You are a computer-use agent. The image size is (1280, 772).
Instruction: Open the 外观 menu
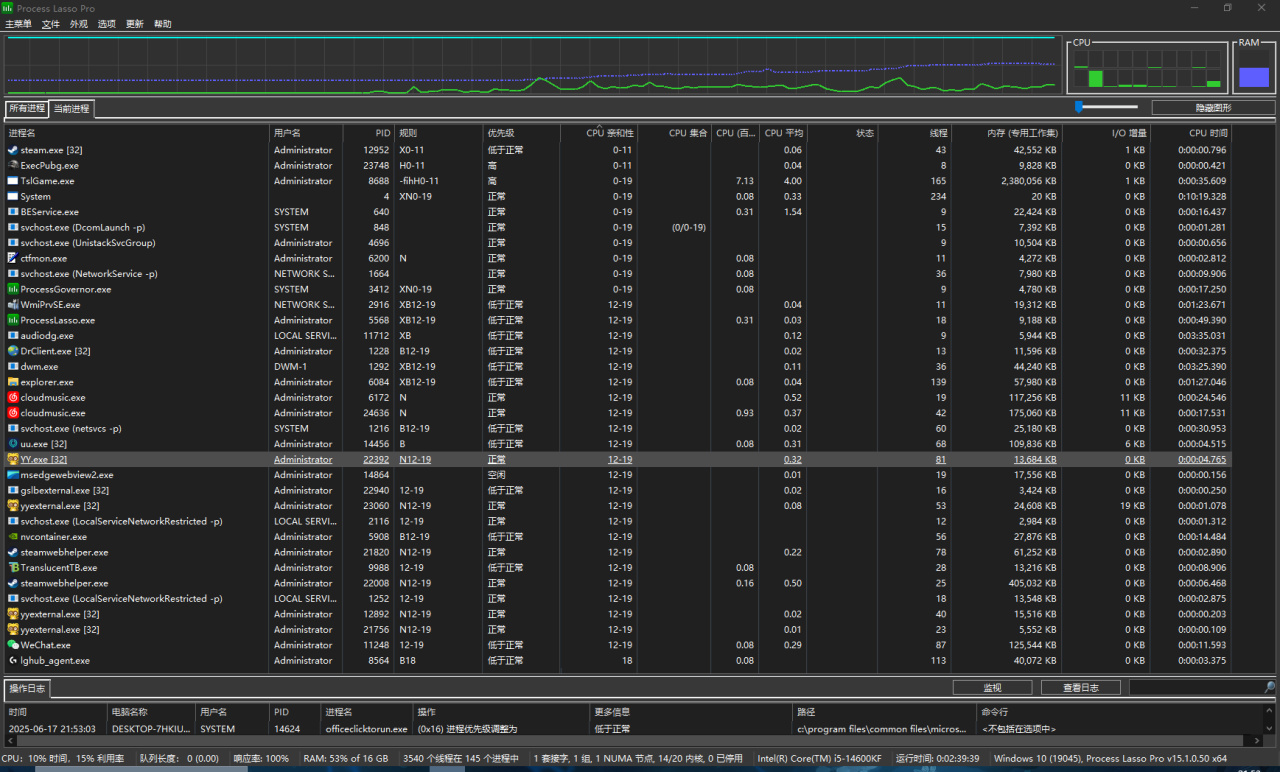pos(79,24)
